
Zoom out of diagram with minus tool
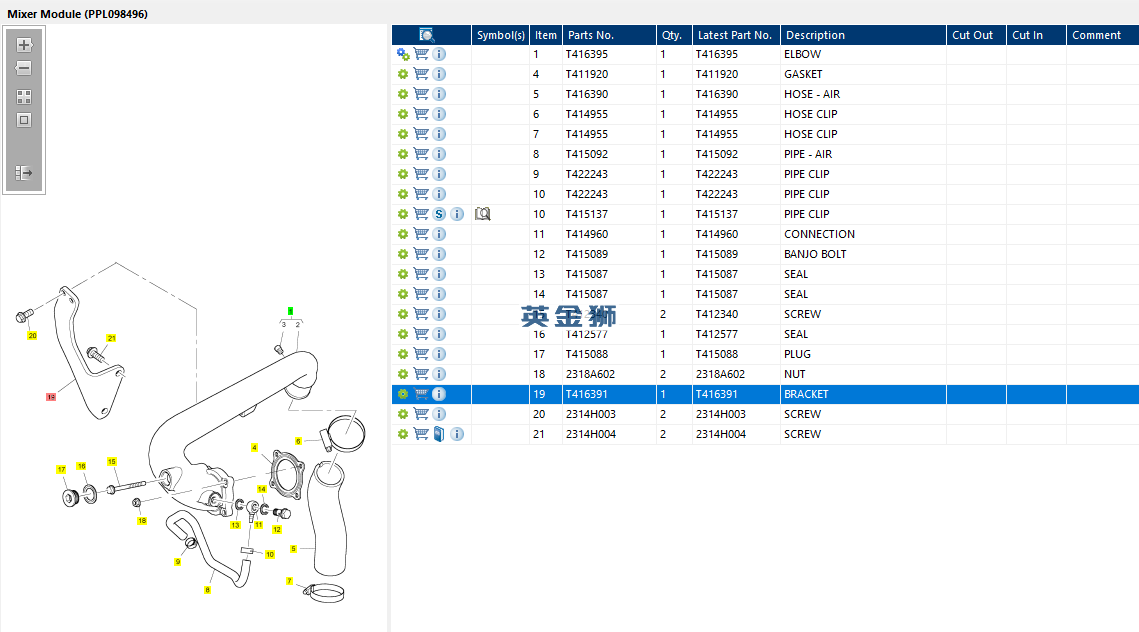(24, 68)
